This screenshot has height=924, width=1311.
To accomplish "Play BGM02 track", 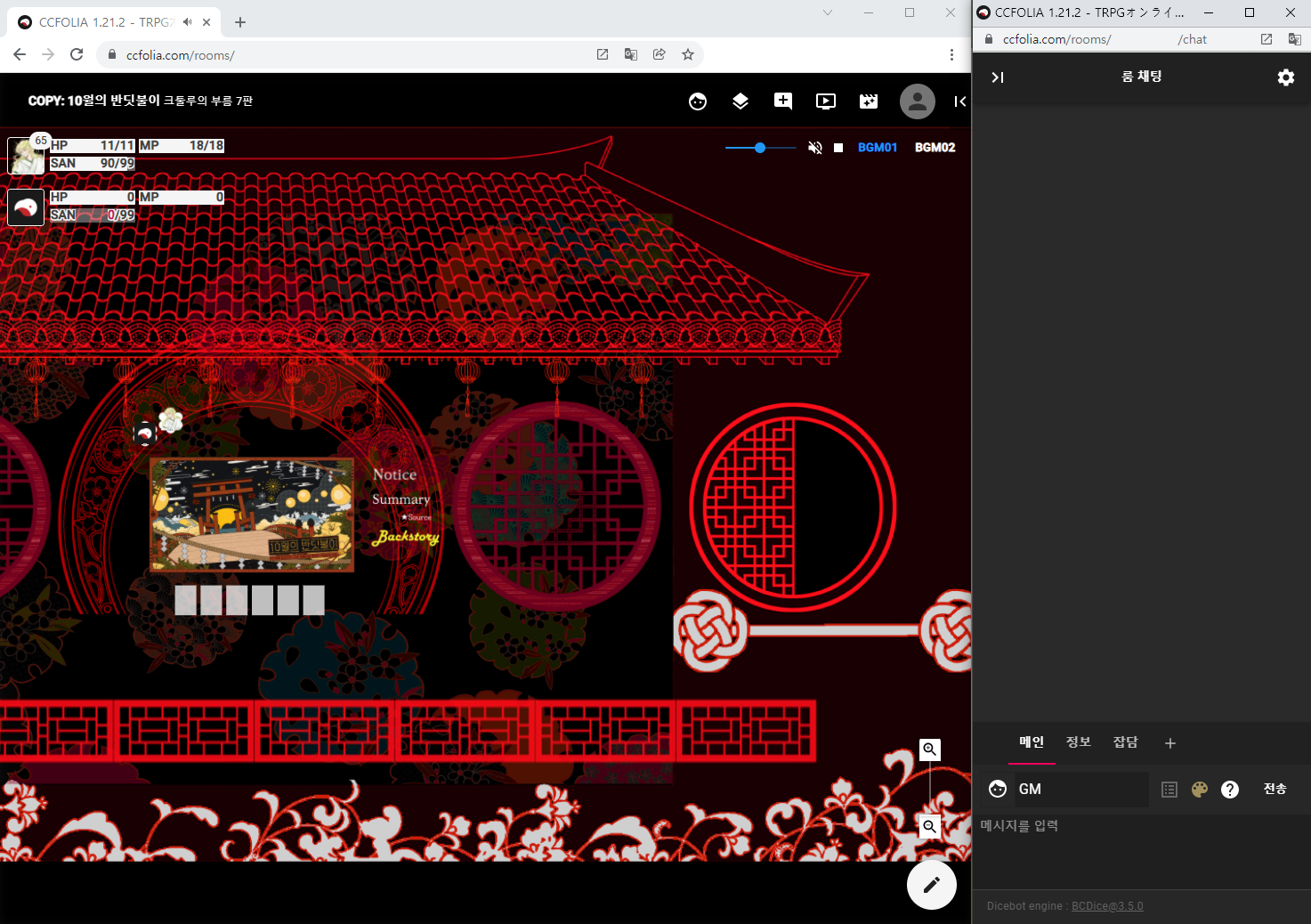I will [x=935, y=148].
